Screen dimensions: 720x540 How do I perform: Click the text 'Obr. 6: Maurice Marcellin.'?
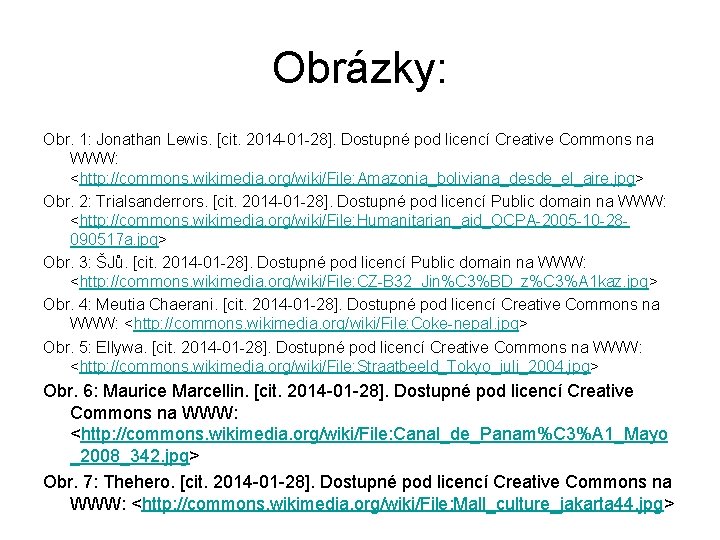146,391
